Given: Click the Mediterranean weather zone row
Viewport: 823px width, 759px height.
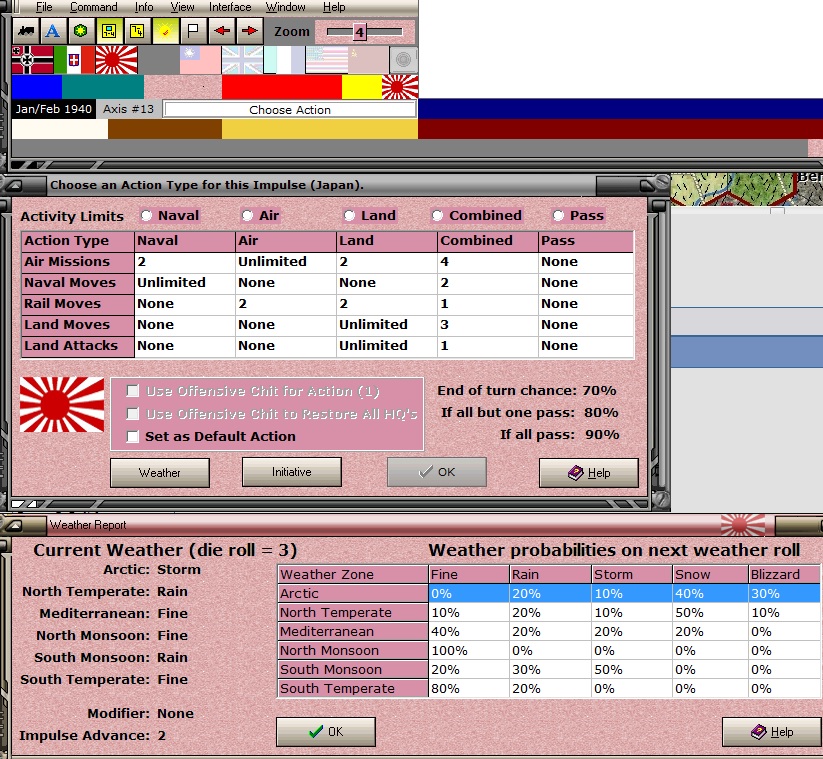Looking at the screenshot, I should (x=548, y=631).
